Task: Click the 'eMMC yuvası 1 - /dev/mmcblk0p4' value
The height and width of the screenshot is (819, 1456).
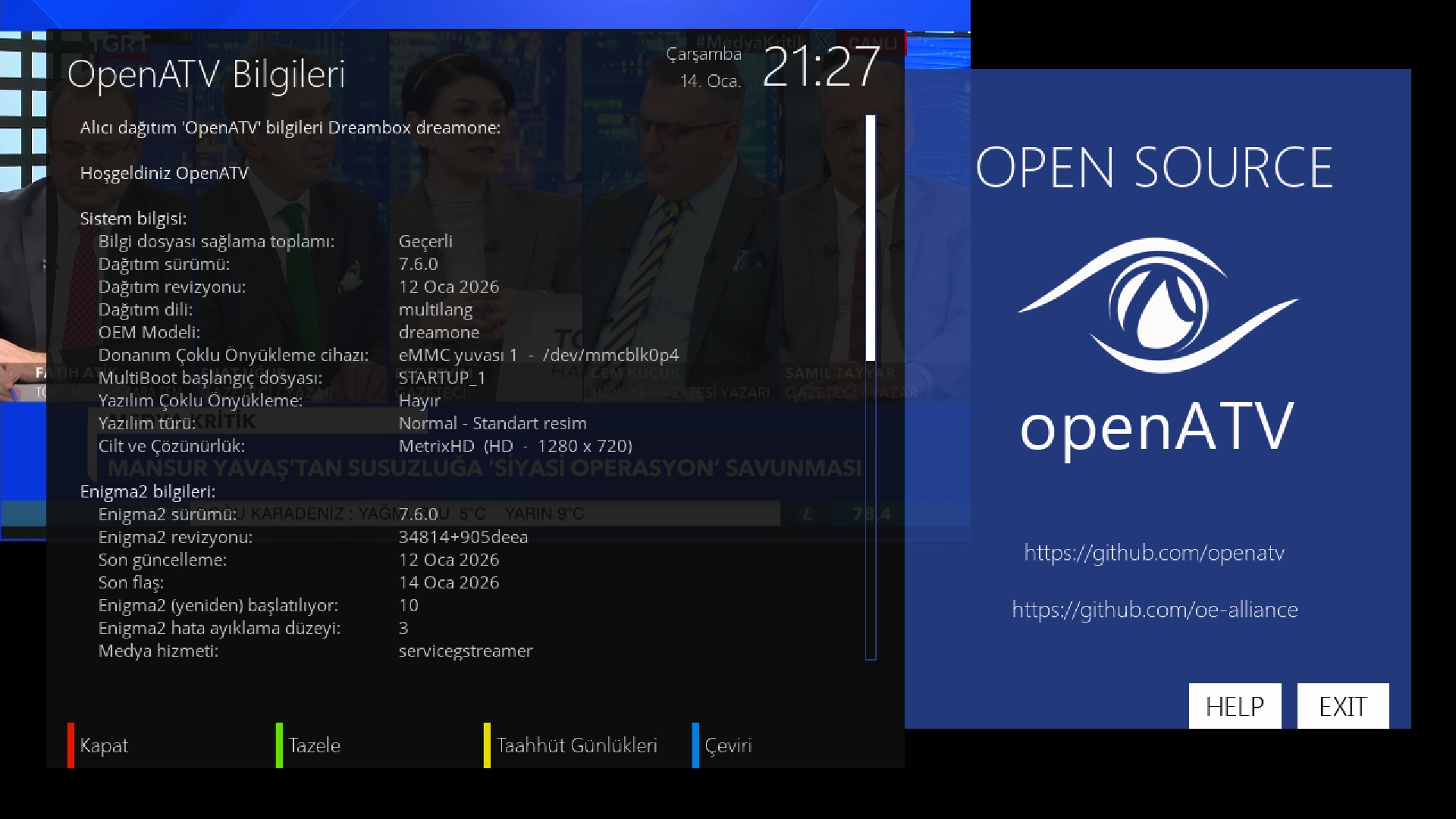Action: (x=539, y=356)
